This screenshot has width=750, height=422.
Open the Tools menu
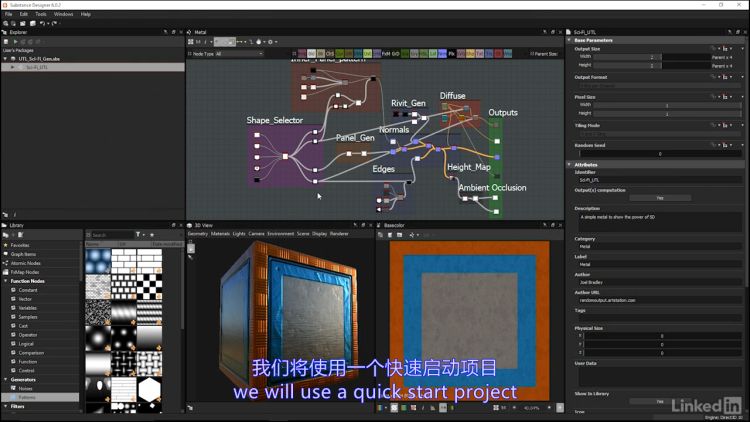pyautogui.click(x=41, y=14)
